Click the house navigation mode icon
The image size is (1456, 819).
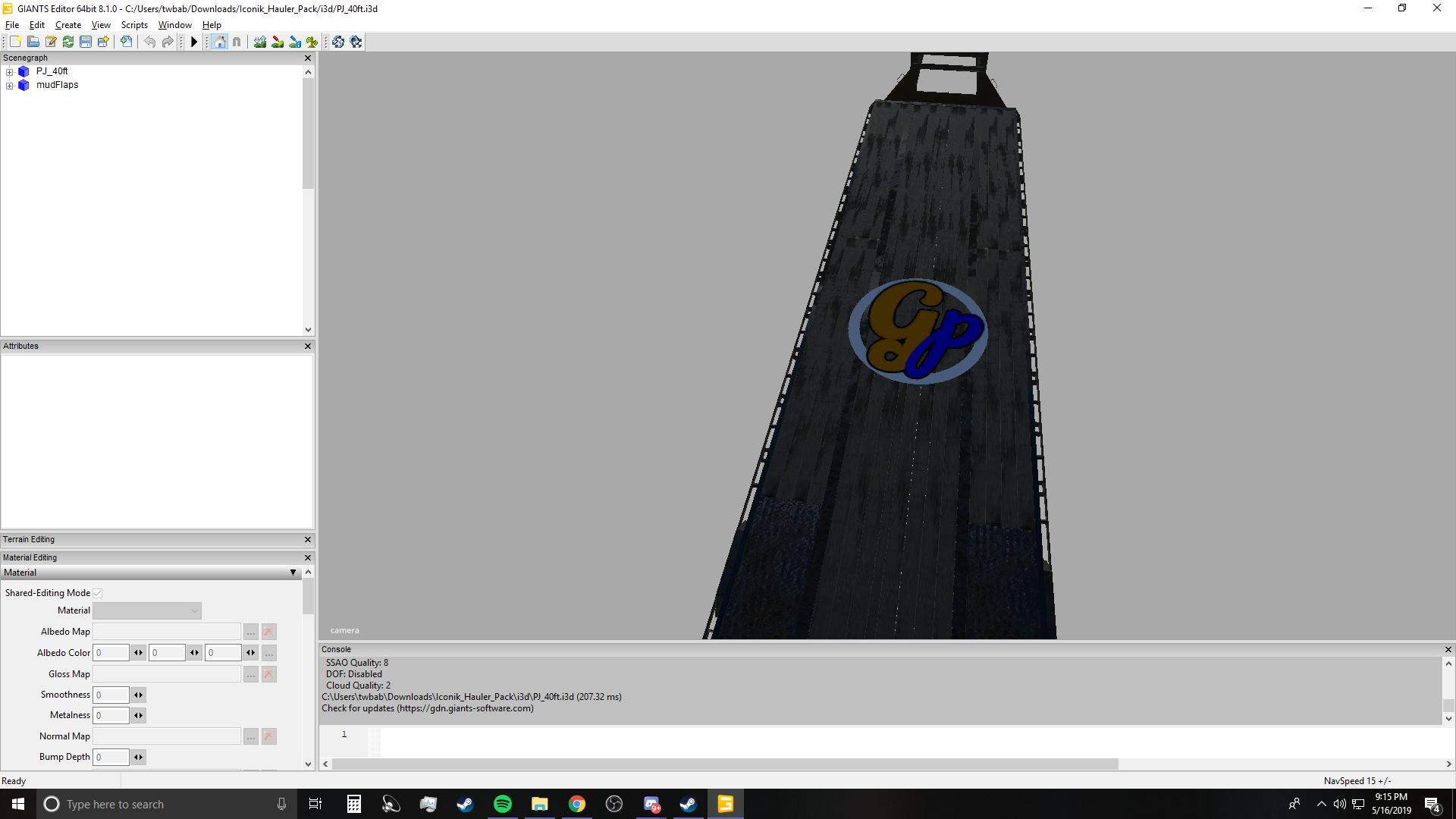pos(219,42)
